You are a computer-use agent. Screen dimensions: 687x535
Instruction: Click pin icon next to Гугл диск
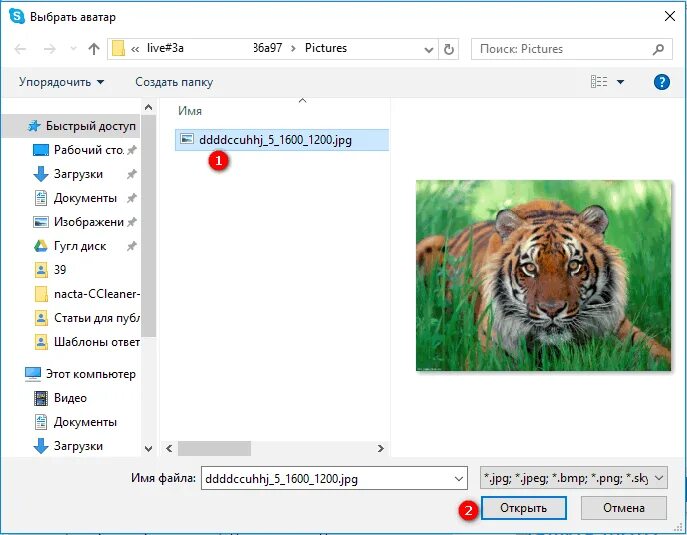point(131,246)
